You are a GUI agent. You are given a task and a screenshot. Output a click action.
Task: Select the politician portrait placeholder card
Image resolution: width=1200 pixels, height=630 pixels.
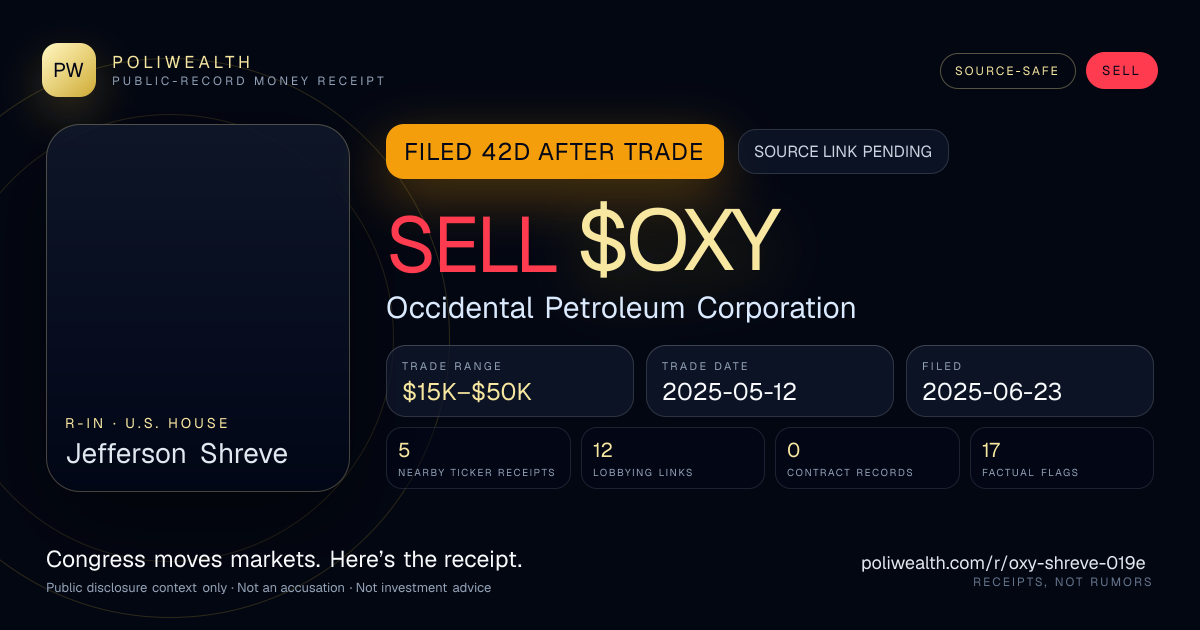(198, 308)
